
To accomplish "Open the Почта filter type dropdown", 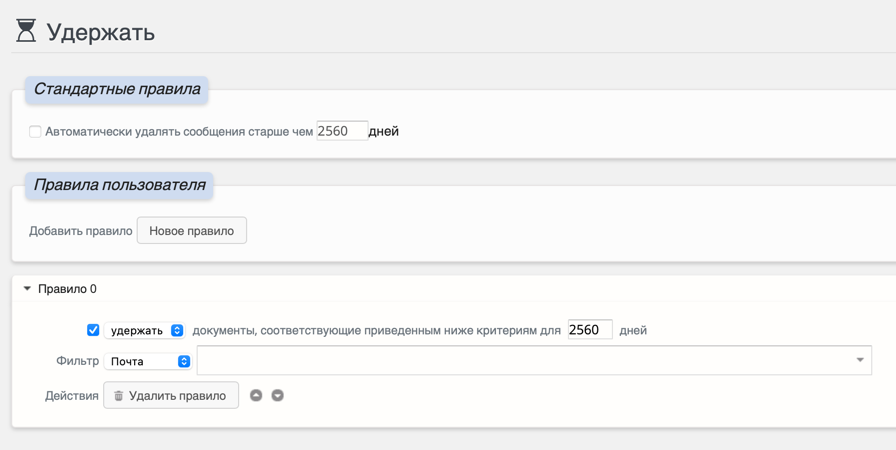I will pyautogui.click(x=148, y=361).
